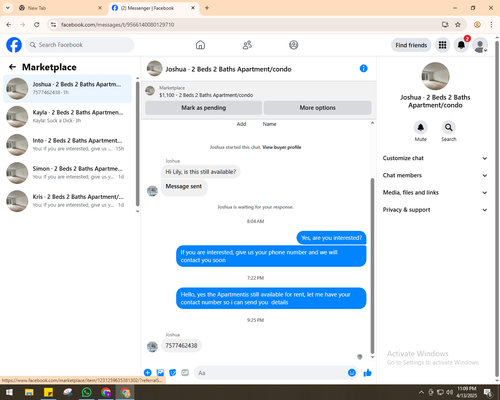Image resolution: width=500 pixels, height=400 pixels.
Task: Open the emoji picker in message box
Action: (352, 373)
